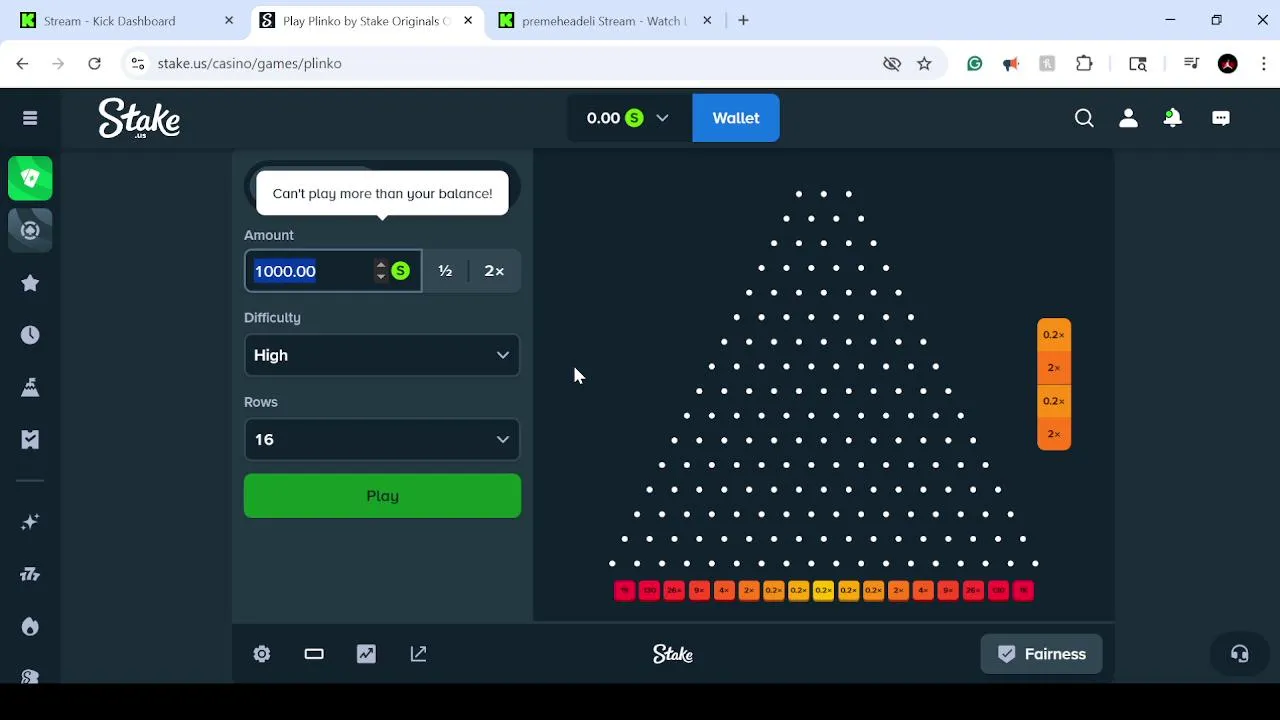The image size is (1280, 720).
Task: Open the Fairness button
Action: click(x=1042, y=654)
